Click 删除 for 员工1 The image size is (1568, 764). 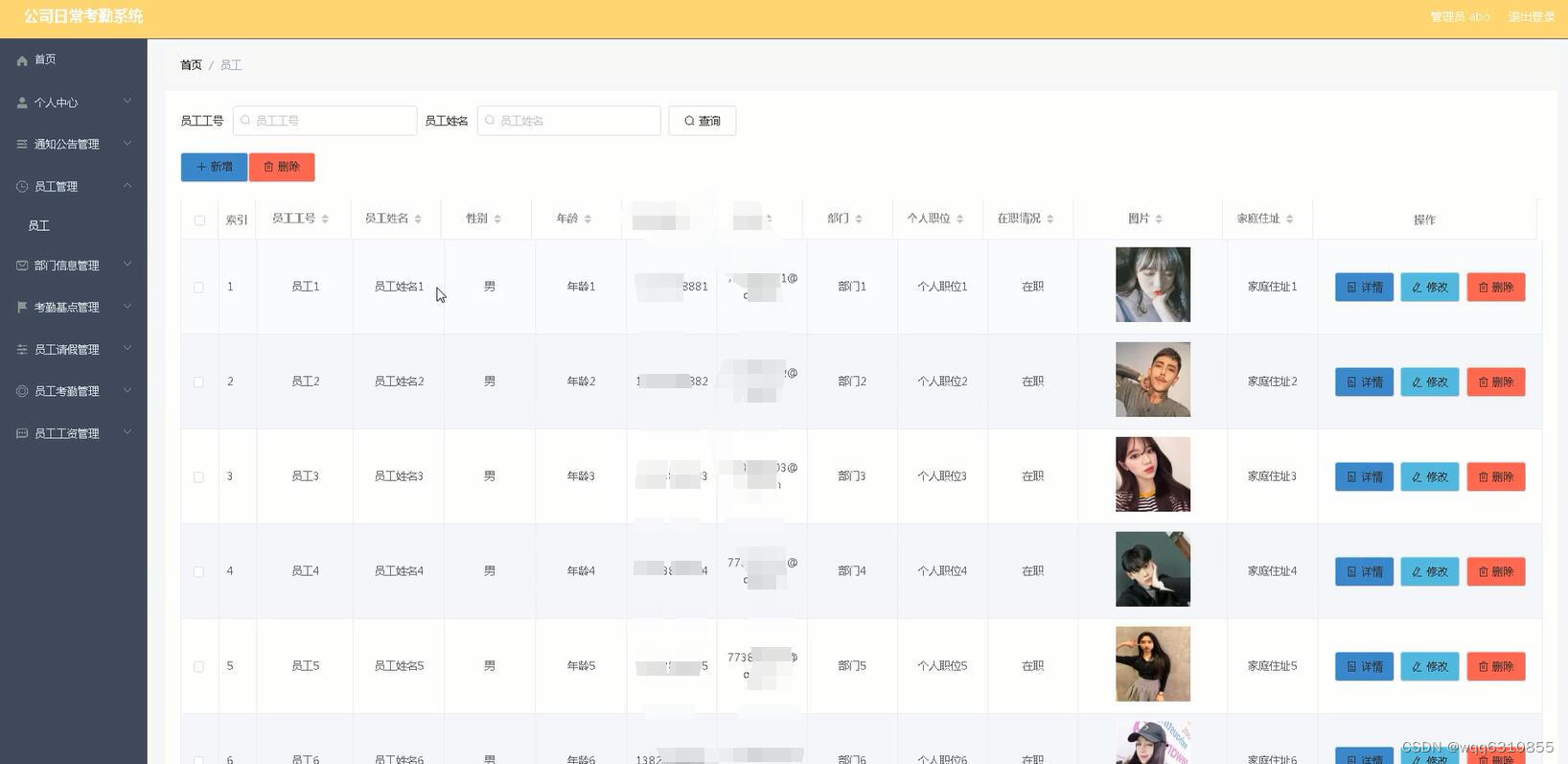[x=1496, y=288]
